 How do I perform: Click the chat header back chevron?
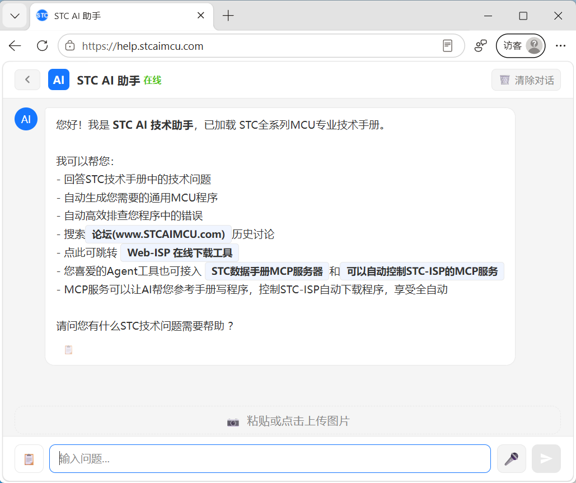27,80
